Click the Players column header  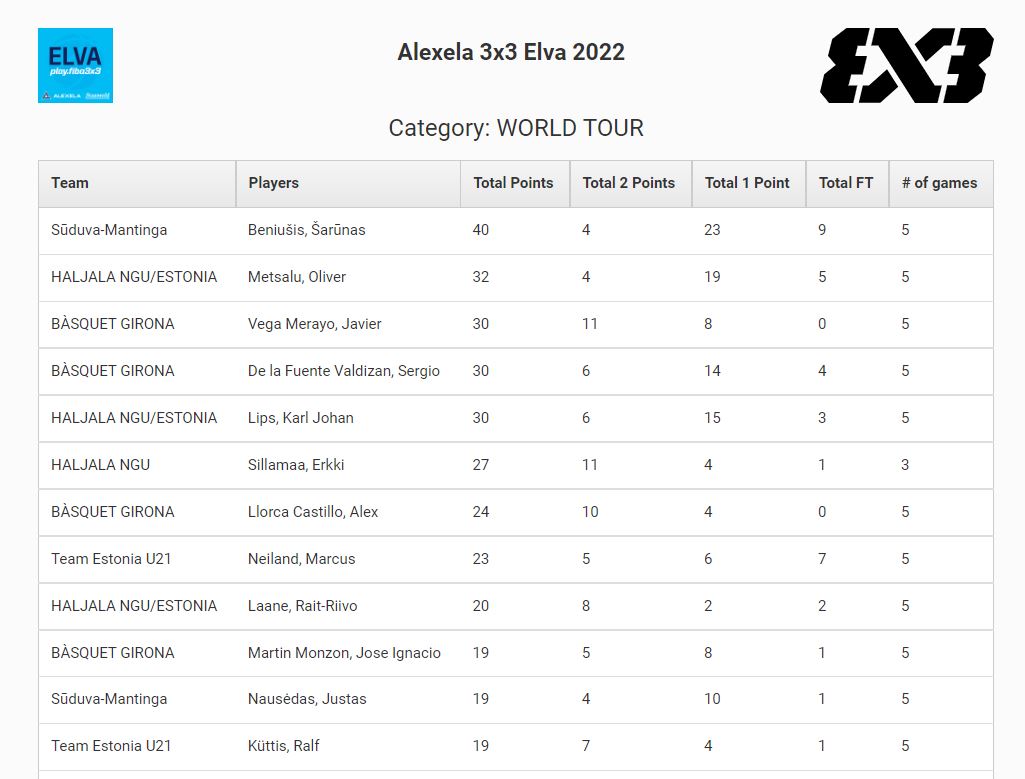click(273, 183)
